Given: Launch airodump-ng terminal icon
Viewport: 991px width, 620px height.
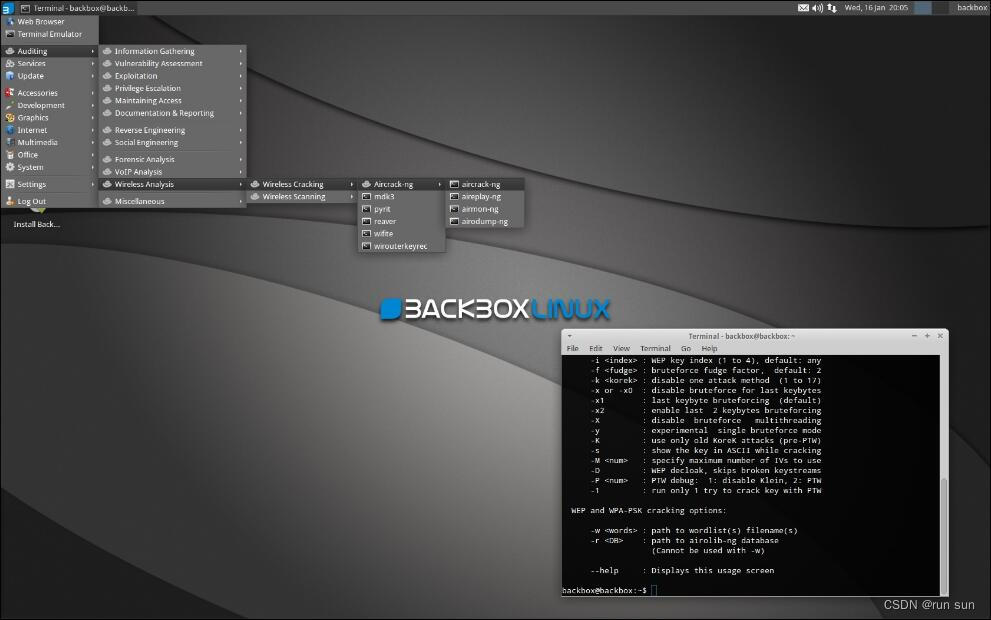Looking at the screenshot, I should 454,221.
